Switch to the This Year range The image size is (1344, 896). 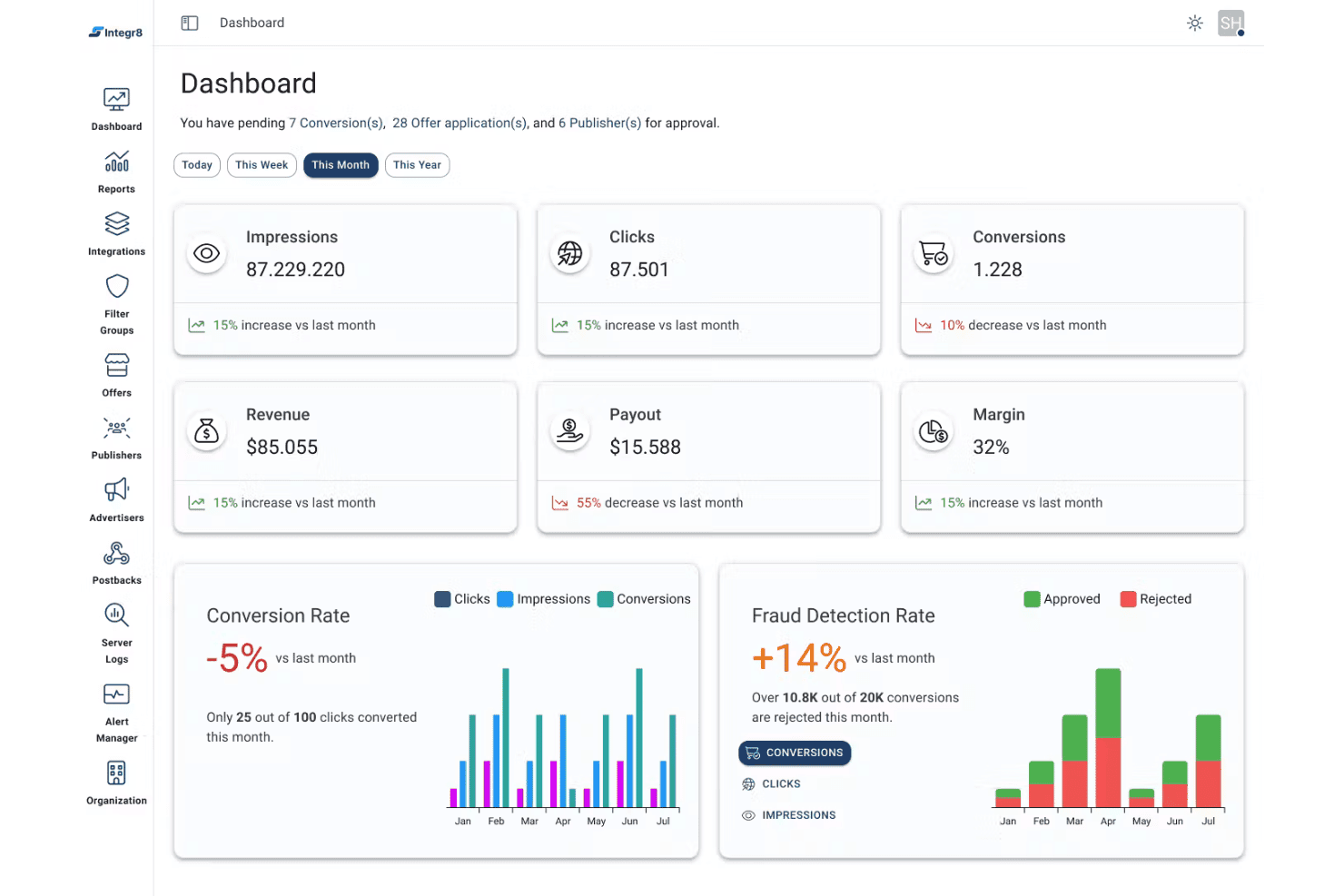click(417, 165)
